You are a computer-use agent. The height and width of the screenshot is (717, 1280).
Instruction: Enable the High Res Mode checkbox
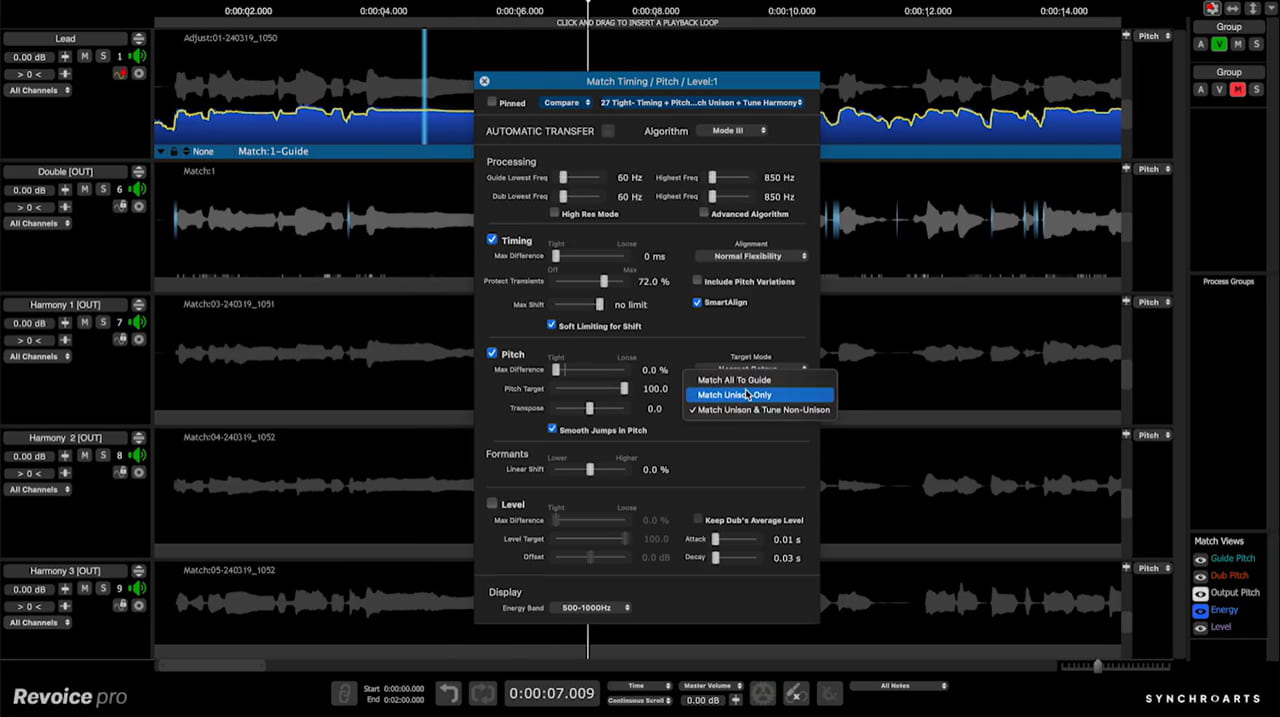tap(552, 213)
